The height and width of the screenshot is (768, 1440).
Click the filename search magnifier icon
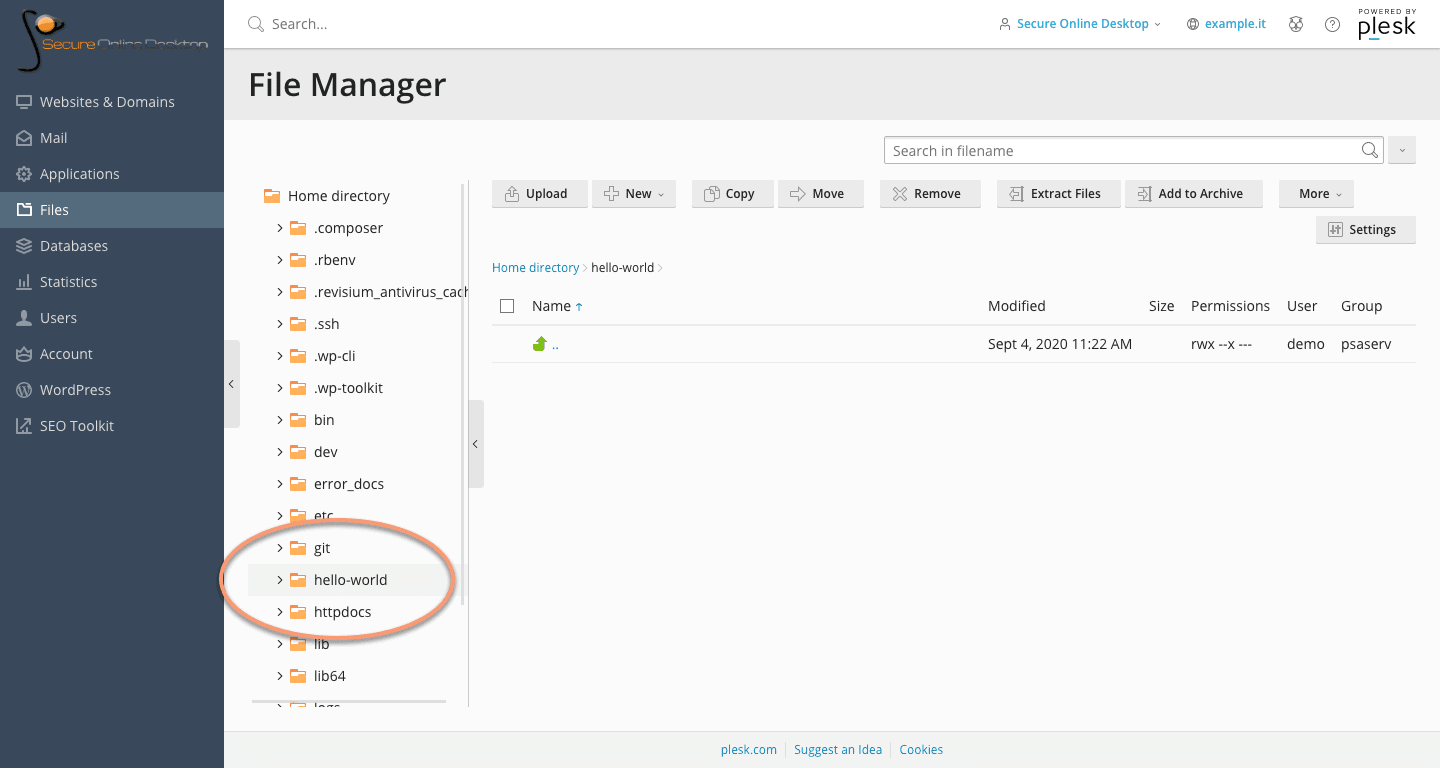(1370, 150)
